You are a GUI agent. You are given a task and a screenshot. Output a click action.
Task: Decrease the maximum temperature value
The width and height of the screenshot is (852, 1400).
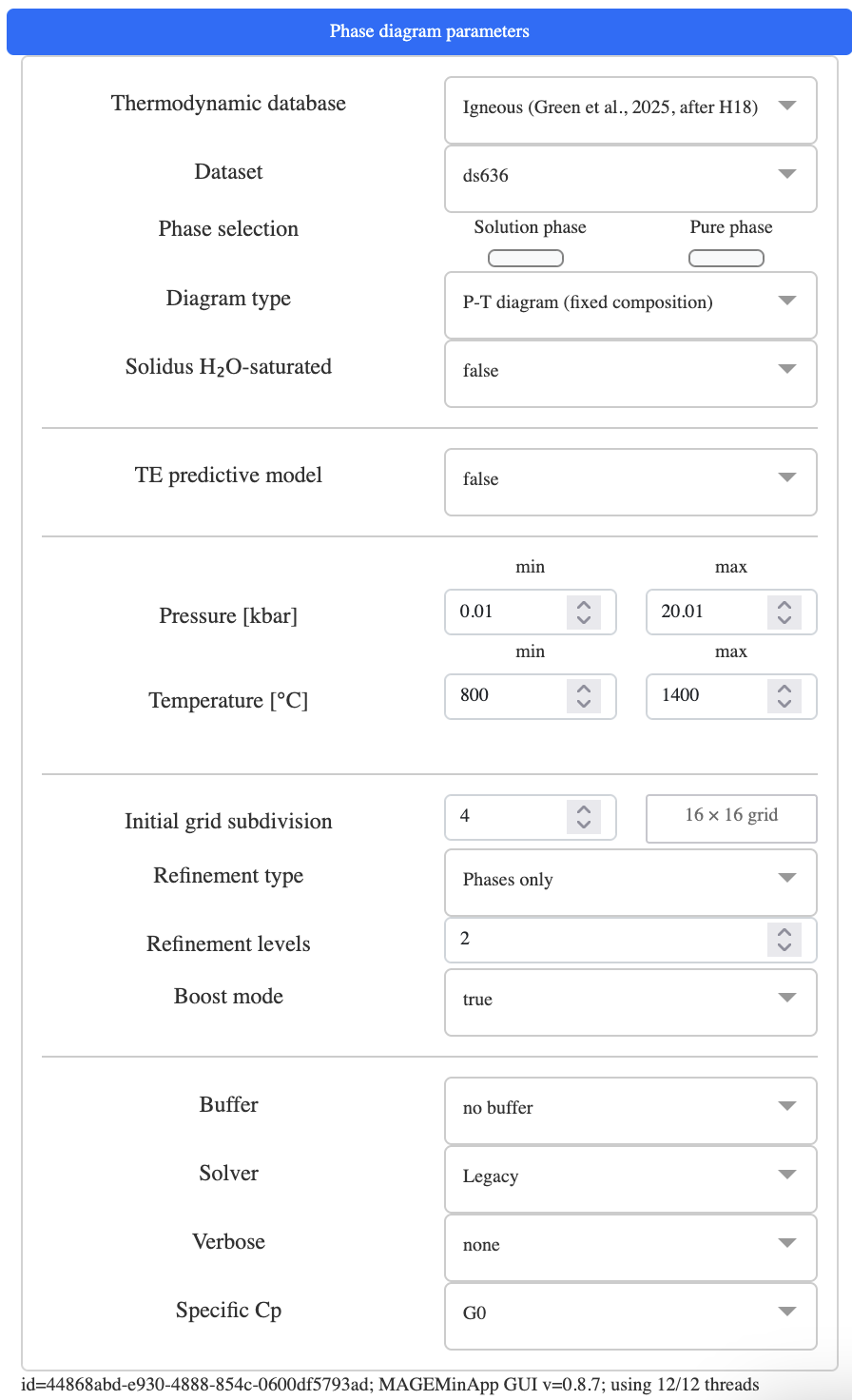[x=784, y=705]
